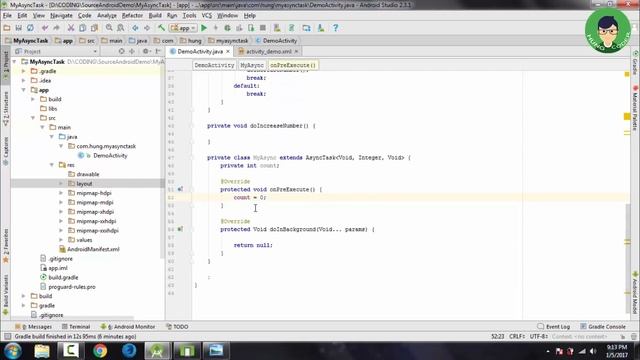Select AndroidManifest.xml in project tree
Image resolution: width=640 pixels, height=360 pixels.
(x=93, y=249)
